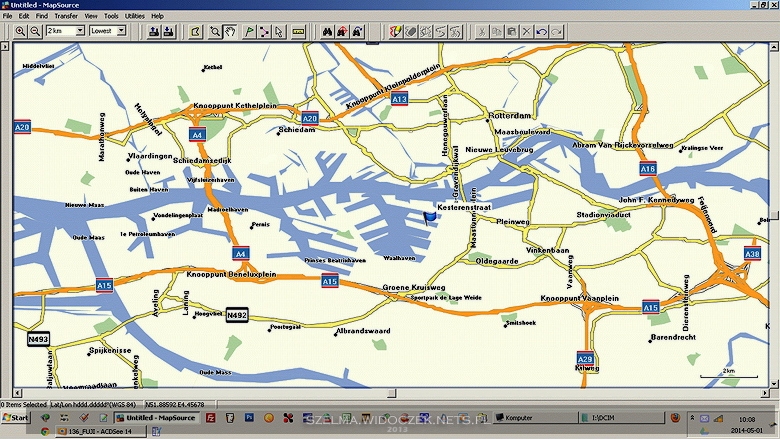
Task: Click the Find Recently Found Places icon
Action: (357, 31)
